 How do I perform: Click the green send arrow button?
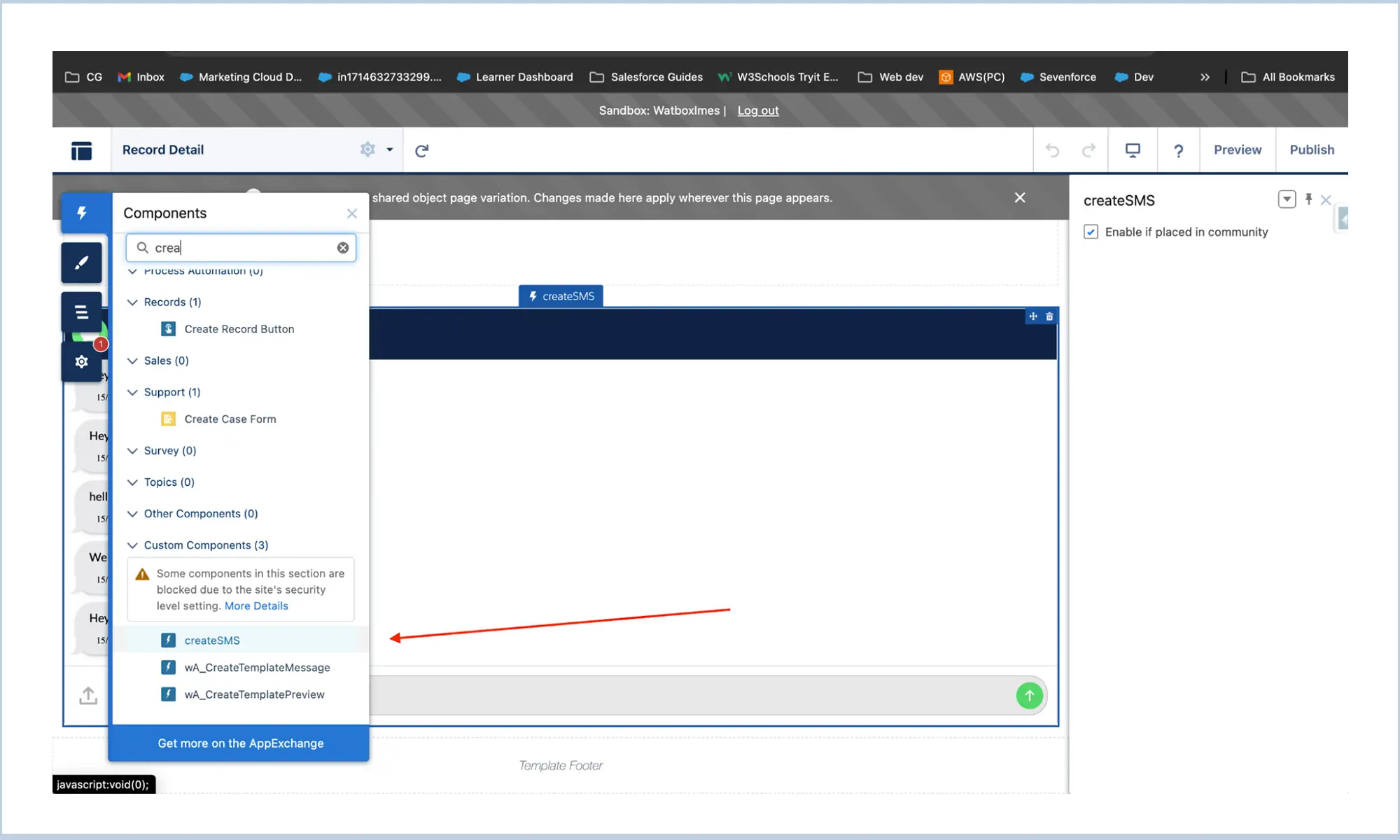(x=1029, y=696)
